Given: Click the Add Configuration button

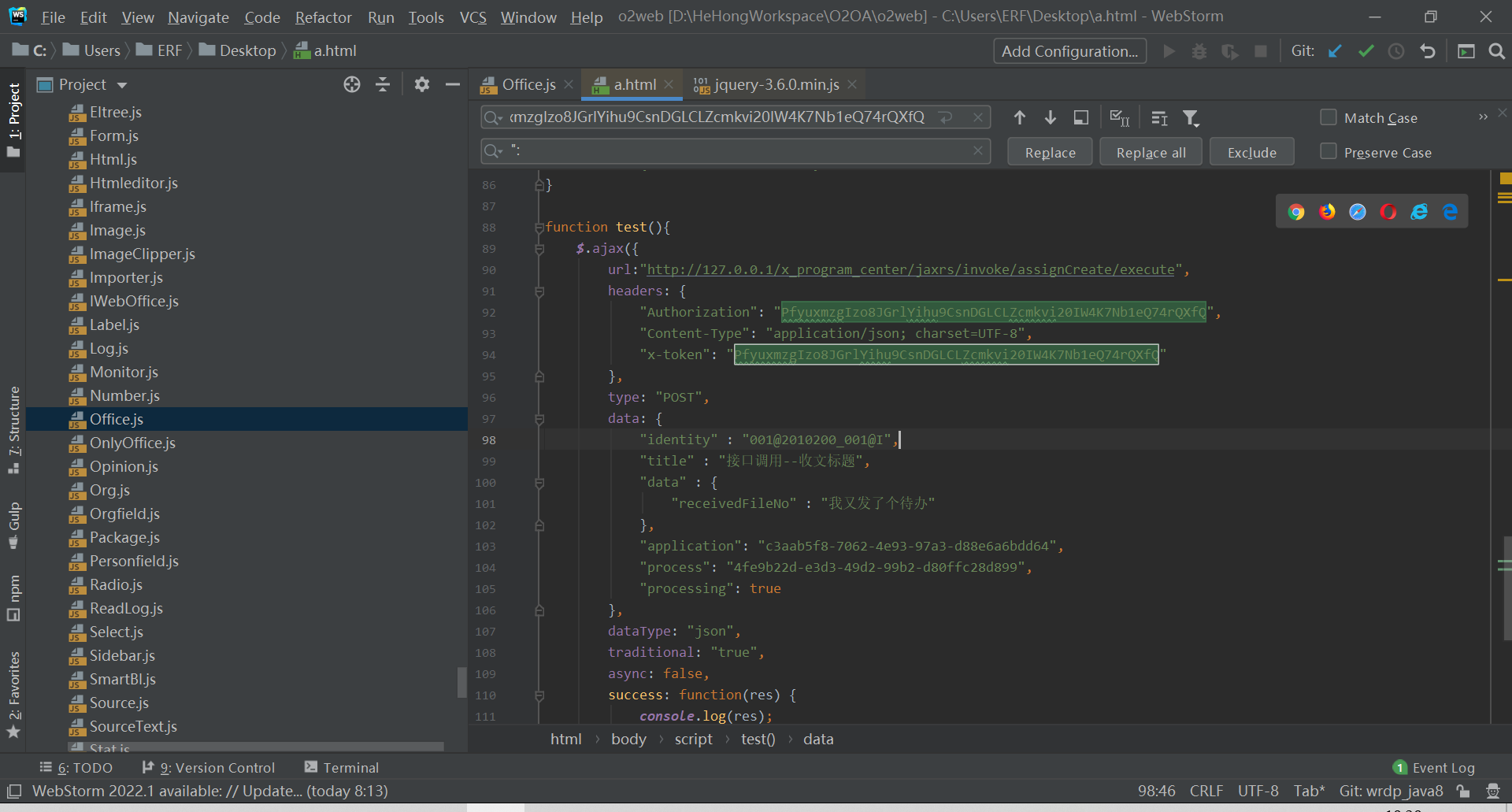Looking at the screenshot, I should [1069, 51].
